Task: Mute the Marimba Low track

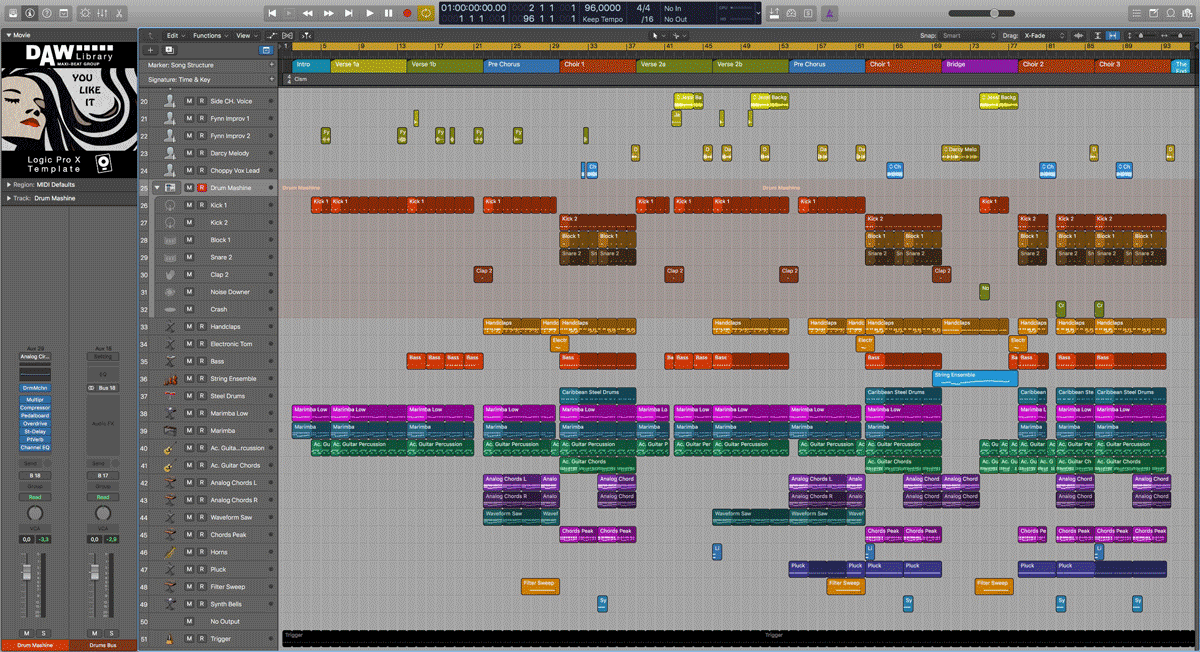Action: (x=189, y=414)
